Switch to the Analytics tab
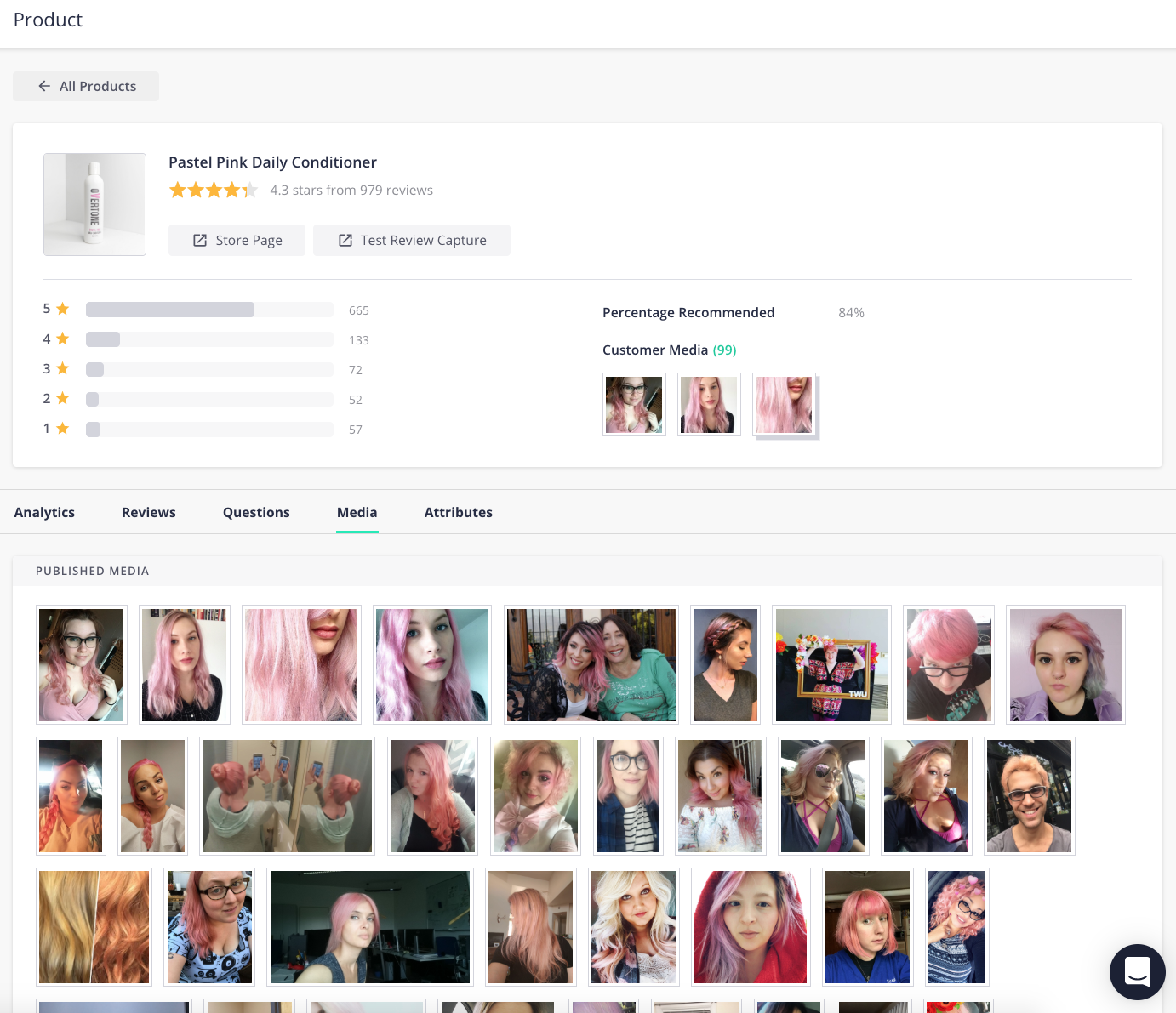The image size is (1176, 1013). tap(44, 512)
